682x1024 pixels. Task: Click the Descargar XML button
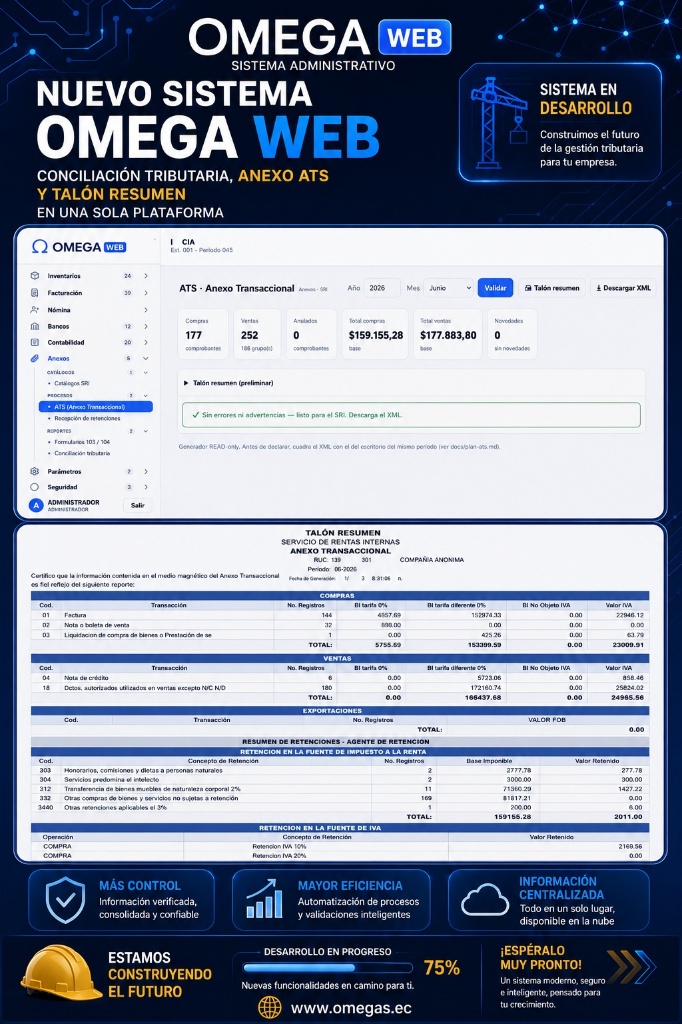click(623, 288)
